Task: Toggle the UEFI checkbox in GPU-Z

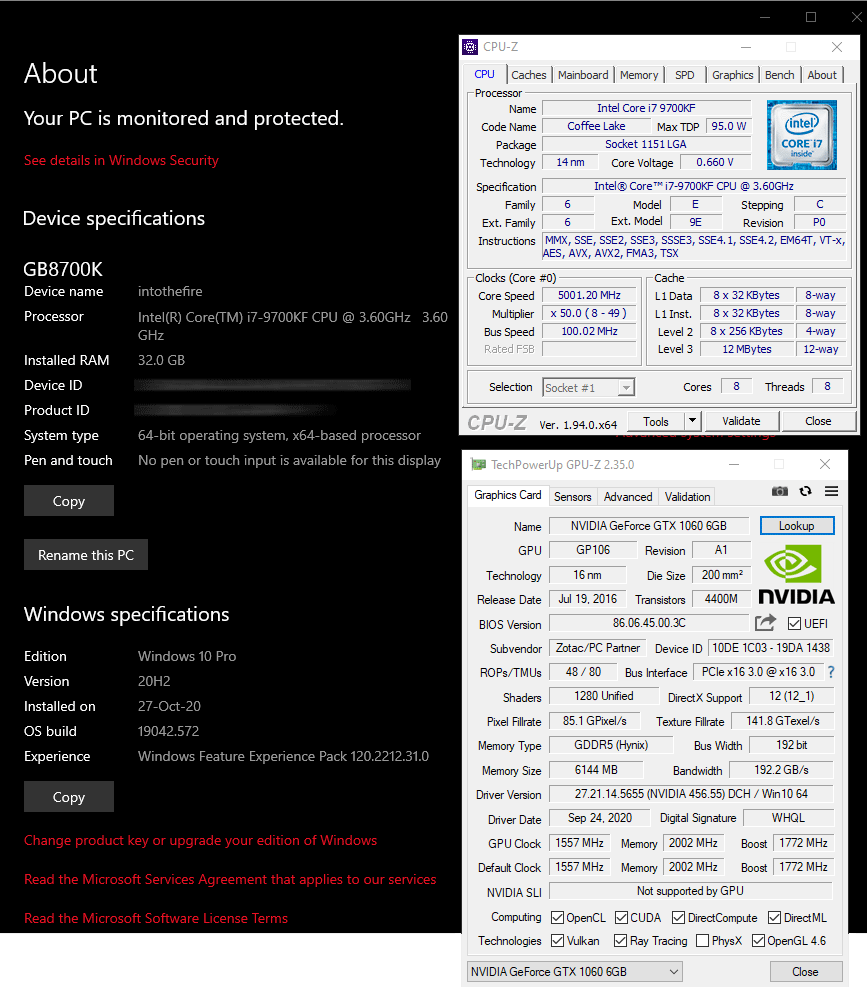Action: (795, 624)
